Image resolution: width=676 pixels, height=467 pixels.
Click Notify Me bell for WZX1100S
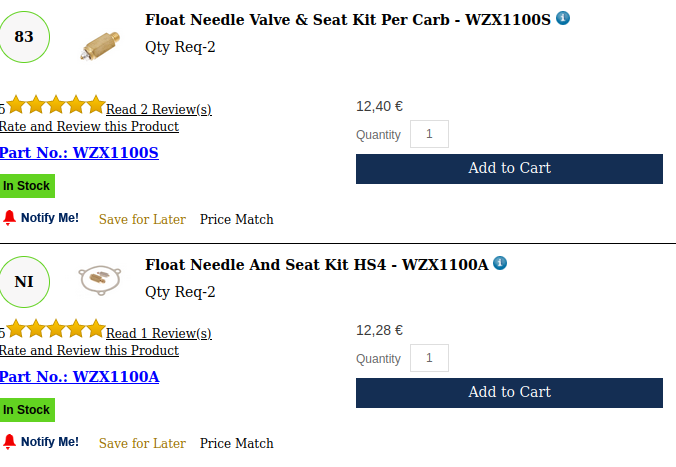pyautogui.click(x=10, y=218)
